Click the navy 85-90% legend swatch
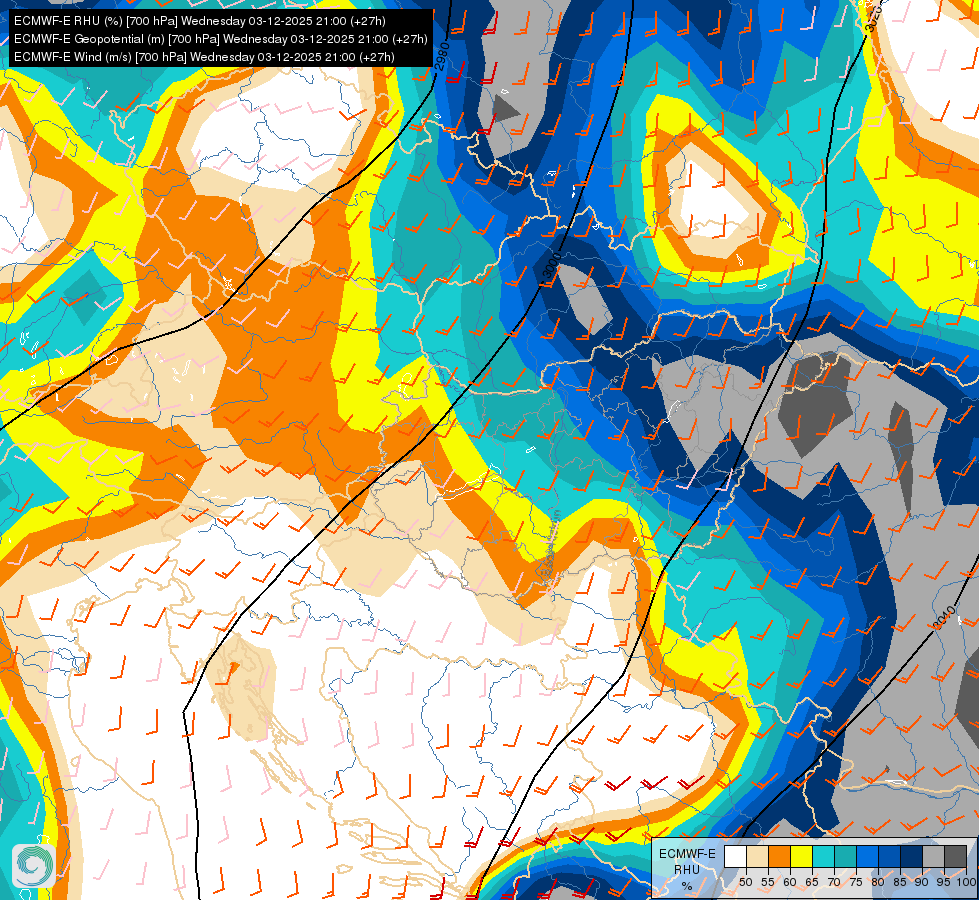This screenshot has width=979, height=900. point(911,856)
